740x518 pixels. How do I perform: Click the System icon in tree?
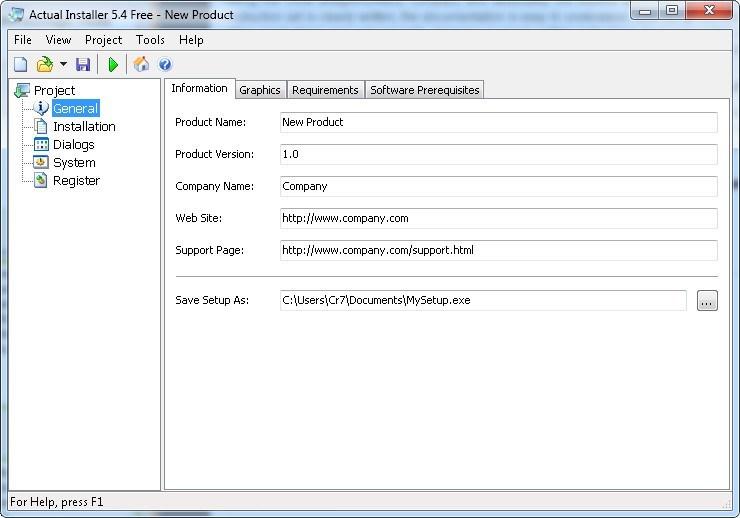click(41, 162)
